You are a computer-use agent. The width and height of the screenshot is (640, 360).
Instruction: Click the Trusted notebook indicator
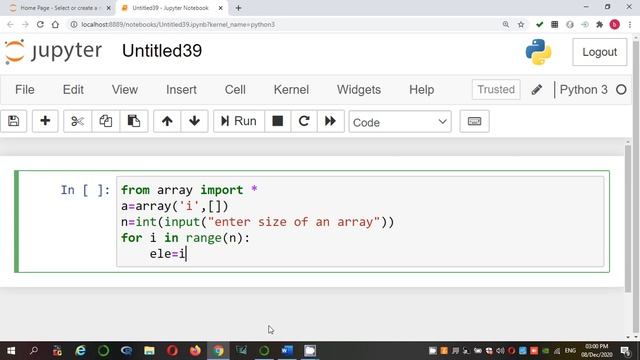[496, 89]
